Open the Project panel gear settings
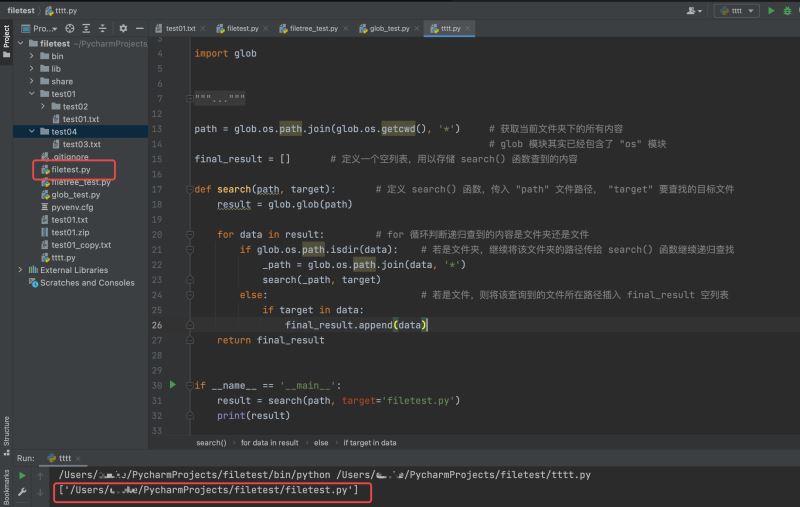 [123, 28]
